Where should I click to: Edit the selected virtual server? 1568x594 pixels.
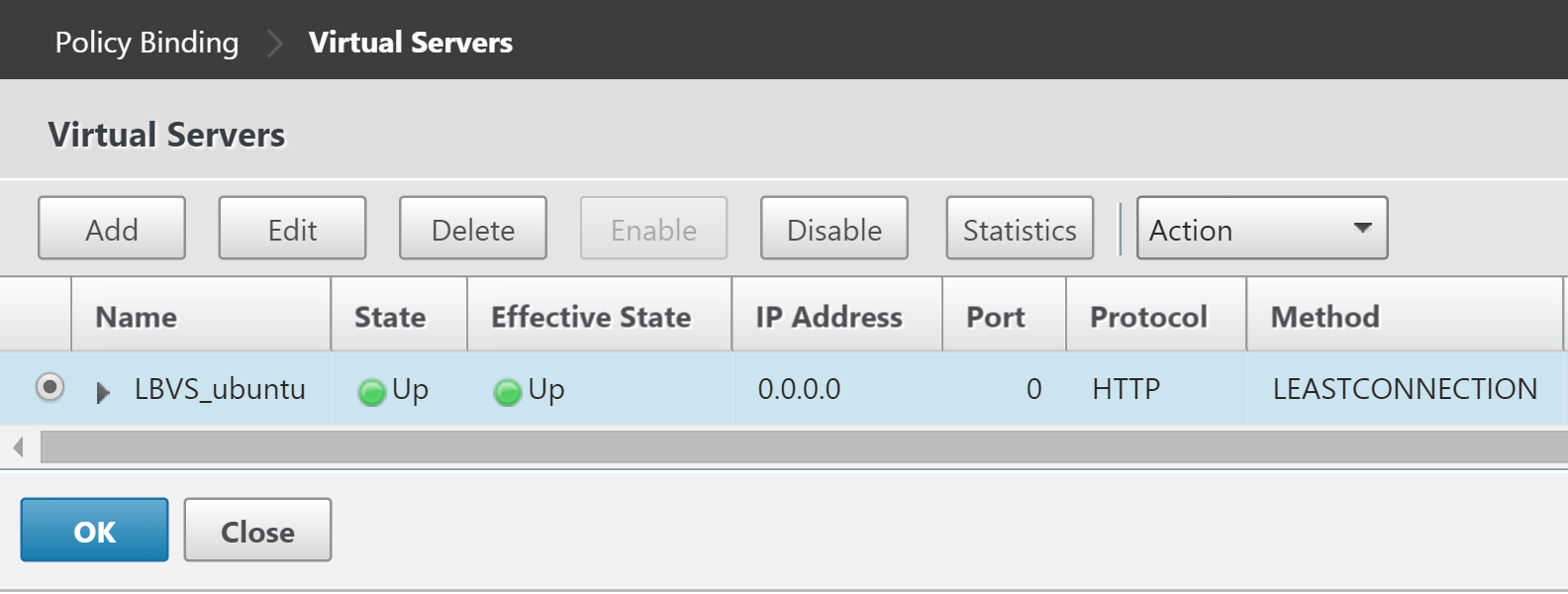point(292,229)
